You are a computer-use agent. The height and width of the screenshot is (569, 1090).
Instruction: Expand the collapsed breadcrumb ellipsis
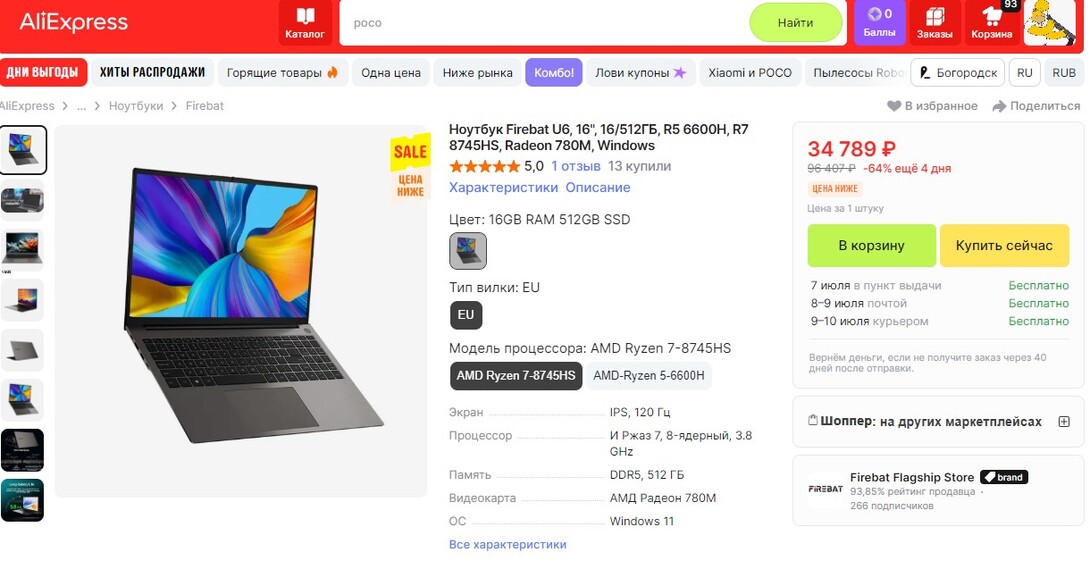pos(81,106)
